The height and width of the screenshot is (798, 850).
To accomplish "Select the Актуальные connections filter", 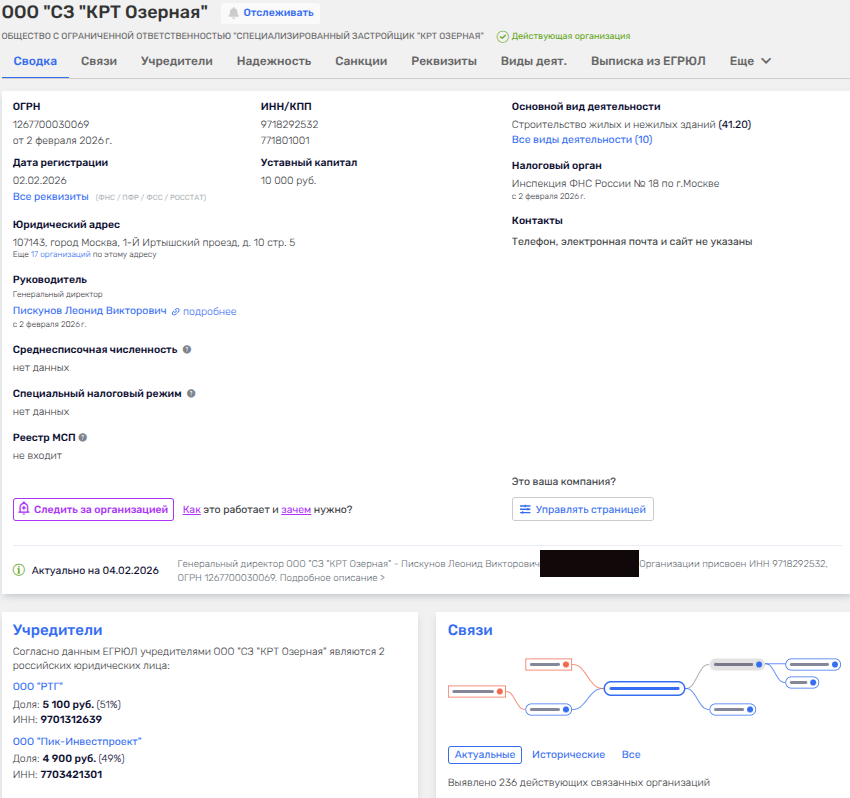I will [x=484, y=754].
